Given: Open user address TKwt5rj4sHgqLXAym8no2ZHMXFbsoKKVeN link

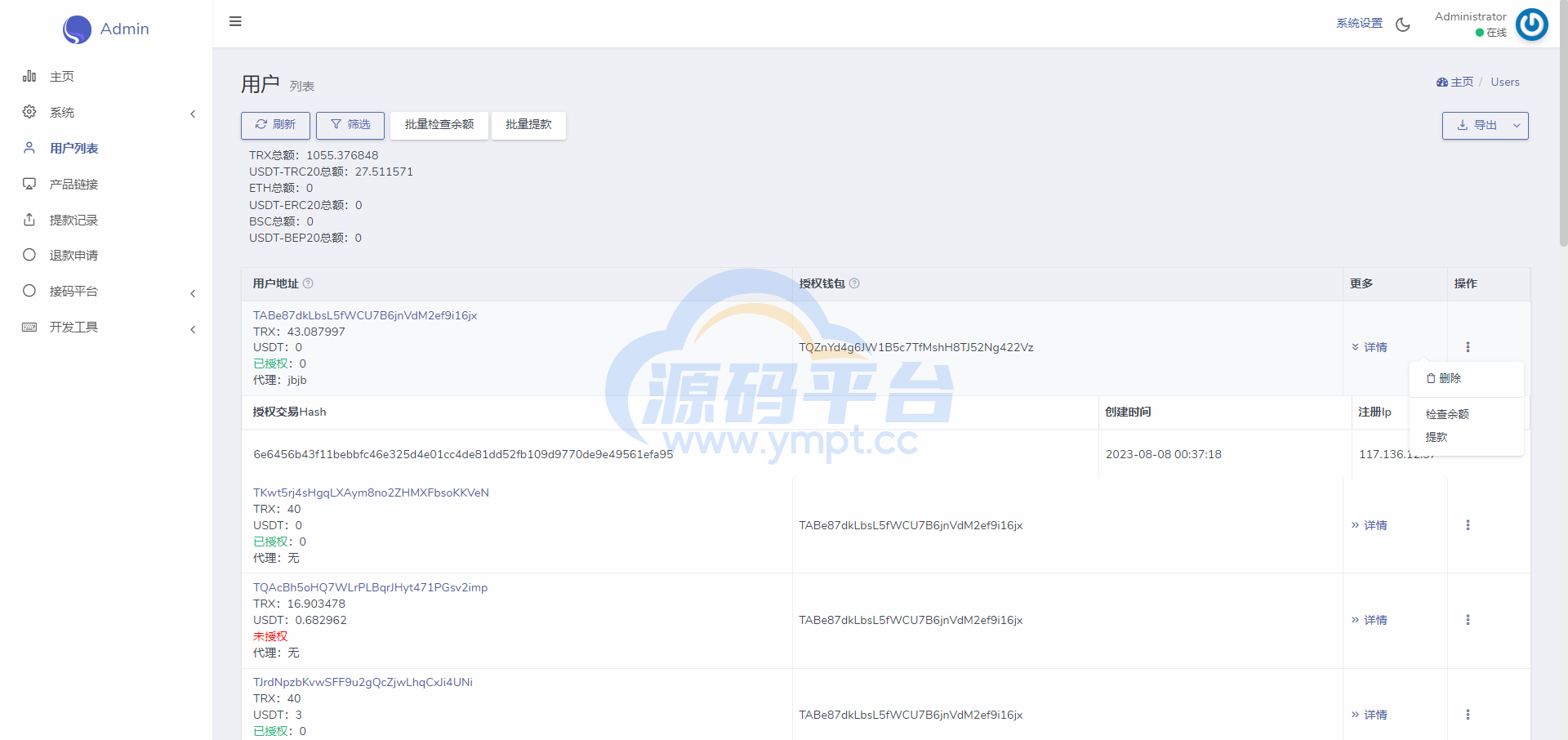Looking at the screenshot, I should tap(371, 493).
